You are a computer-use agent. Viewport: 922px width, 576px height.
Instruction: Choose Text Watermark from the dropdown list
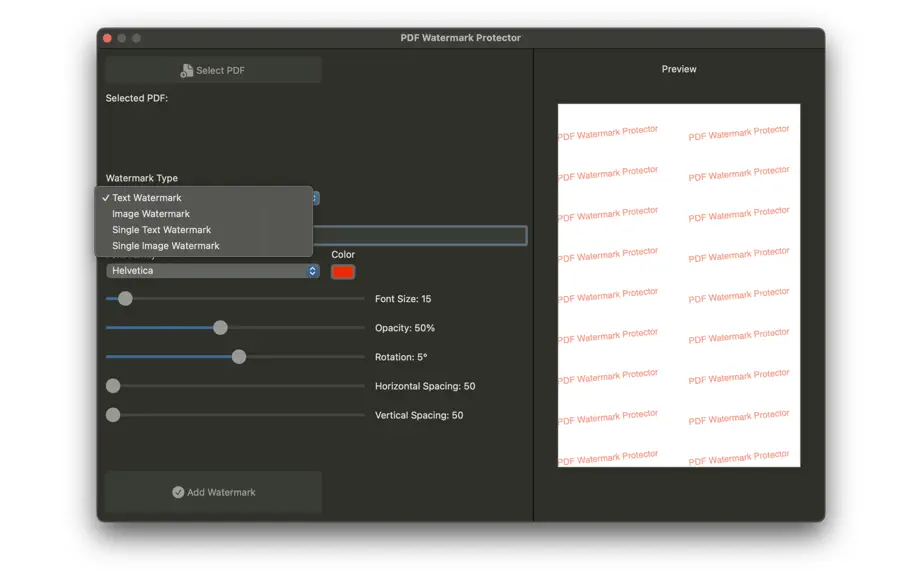coord(203,197)
